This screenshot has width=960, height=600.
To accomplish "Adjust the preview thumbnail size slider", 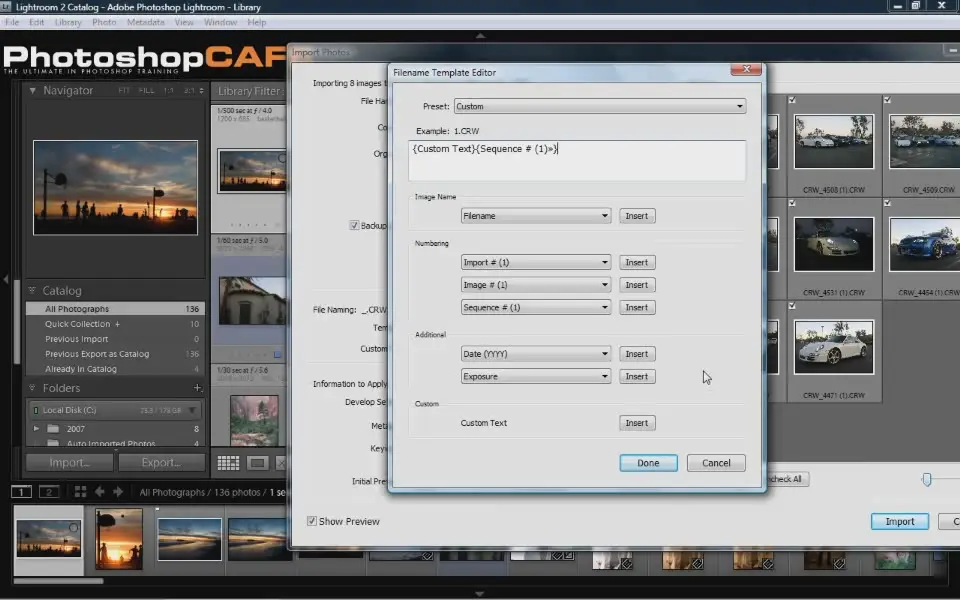I will pyautogui.click(x=926, y=479).
